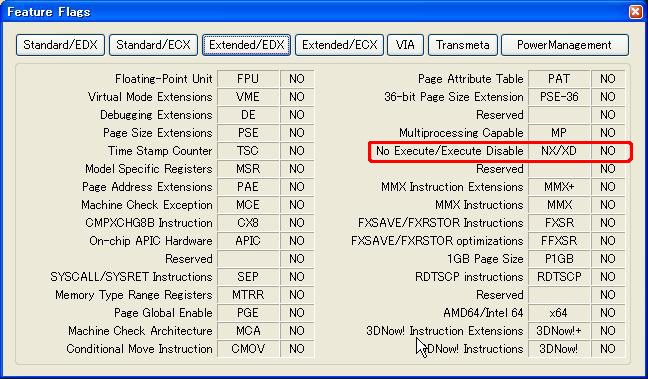Select the 3DNow!+ abbreviation cell
Image resolution: width=648 pixels, height=379 pixels.
(559, 331)
